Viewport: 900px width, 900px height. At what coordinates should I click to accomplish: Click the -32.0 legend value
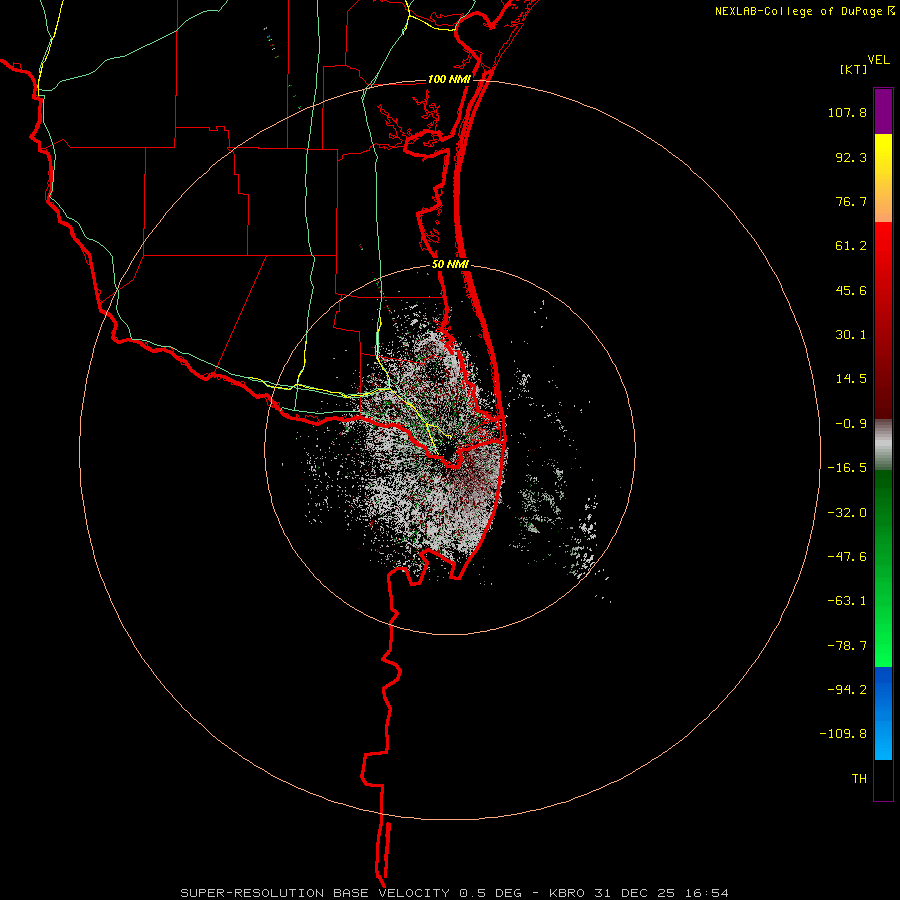847,513
